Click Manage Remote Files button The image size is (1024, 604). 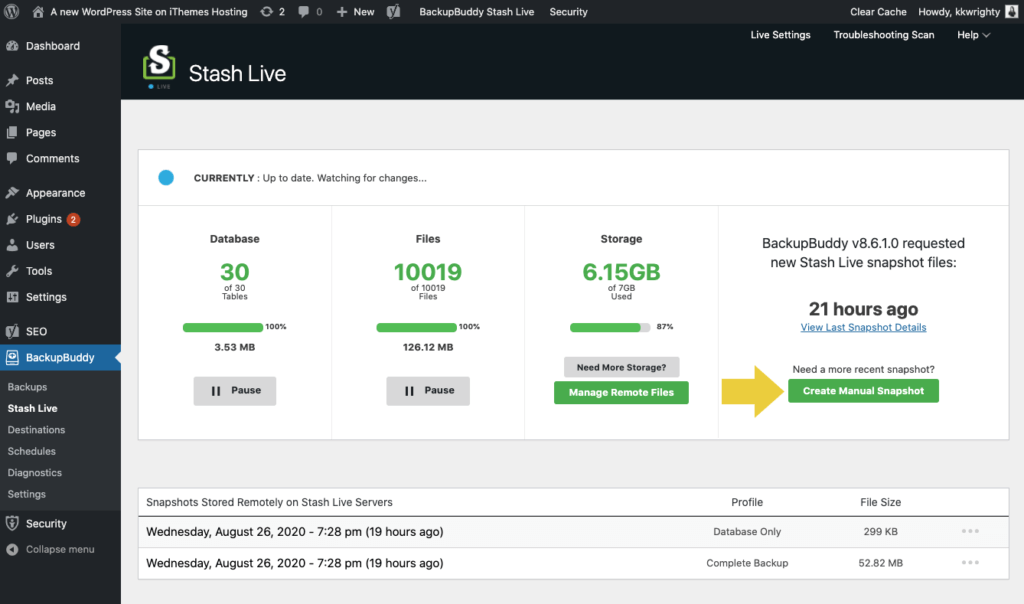click(621, 392)
